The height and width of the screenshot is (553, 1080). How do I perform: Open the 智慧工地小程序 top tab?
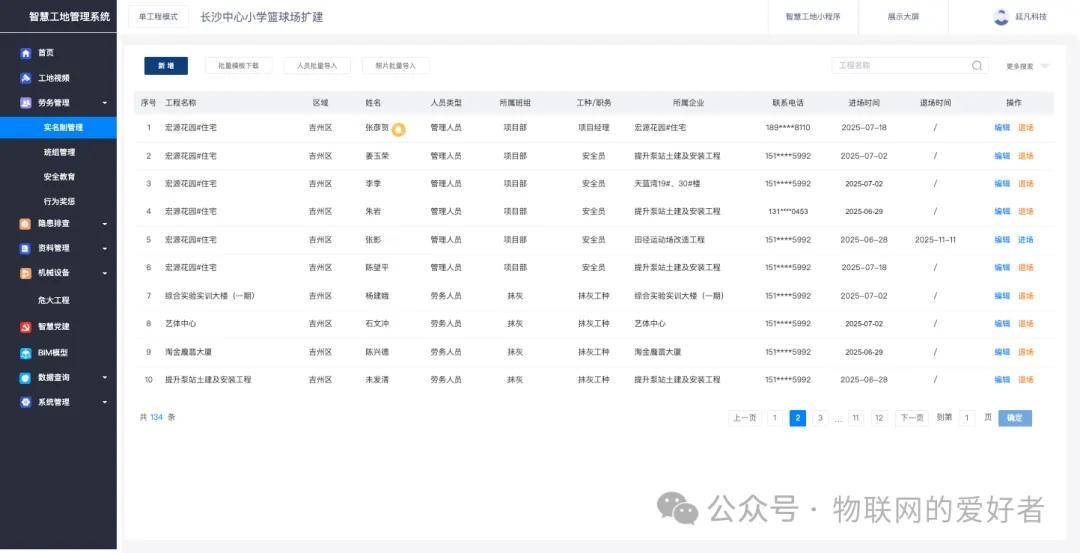[x=813, y=17]
